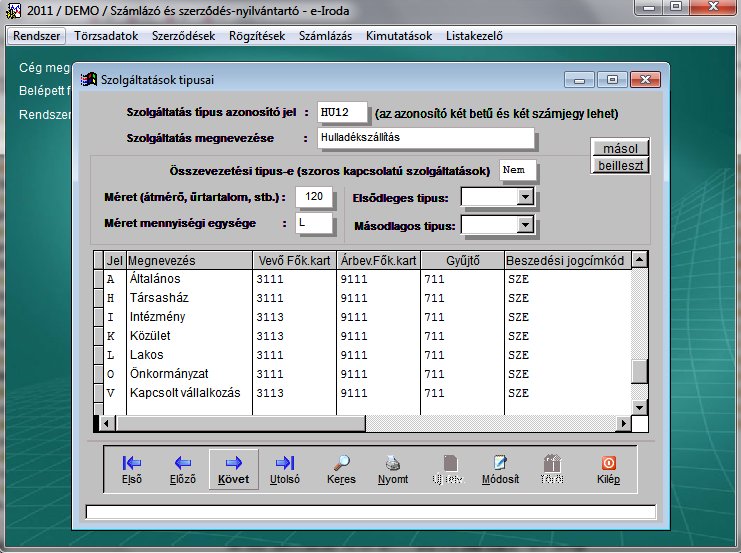Click the Előző previous record arrow
The width and height of the screenshot is (741, 553).
(182, 469)
